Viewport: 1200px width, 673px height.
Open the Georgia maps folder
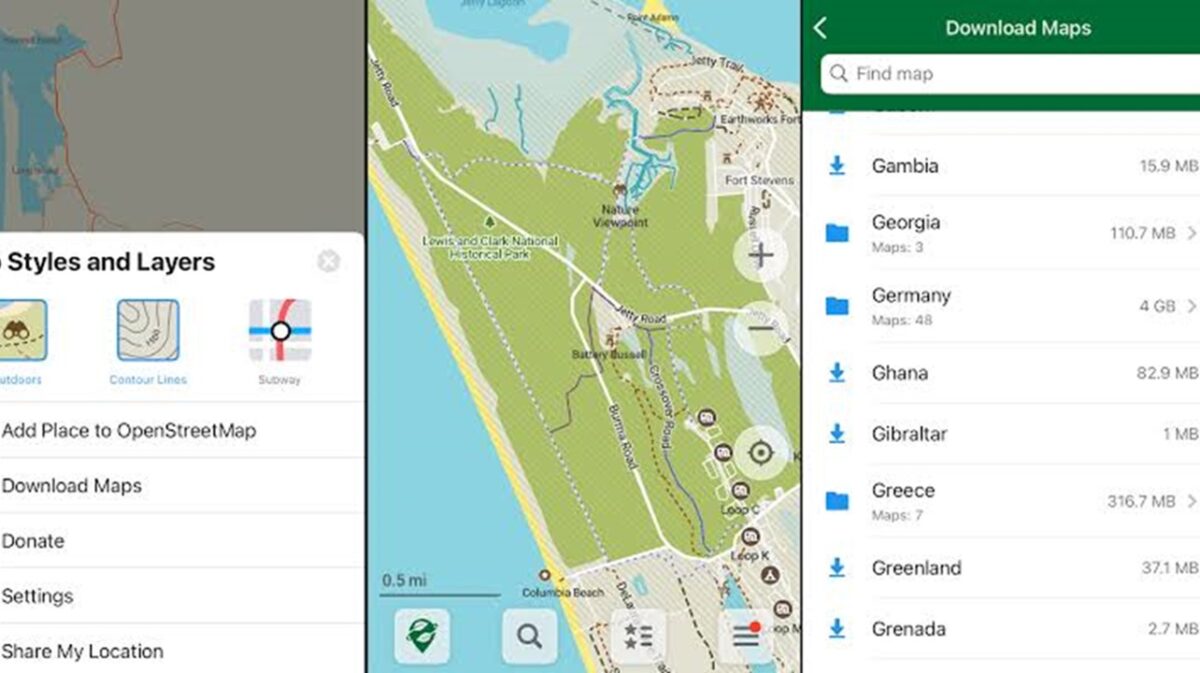click(x=837, y=233)
